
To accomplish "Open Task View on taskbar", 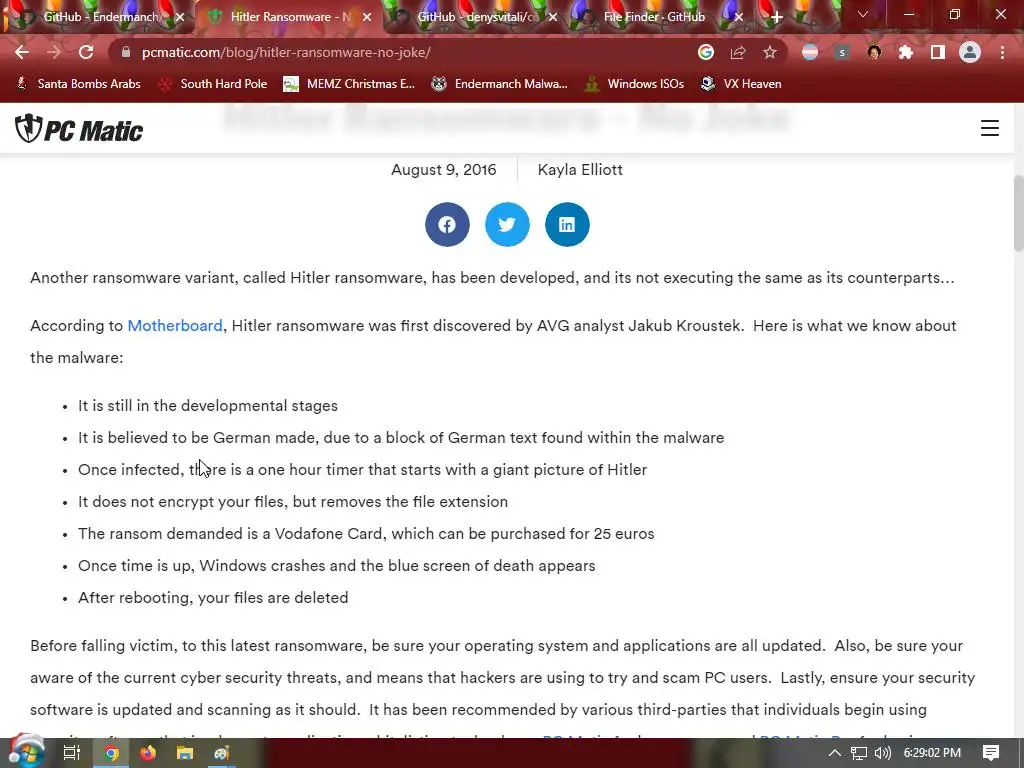I will (72, 753).
